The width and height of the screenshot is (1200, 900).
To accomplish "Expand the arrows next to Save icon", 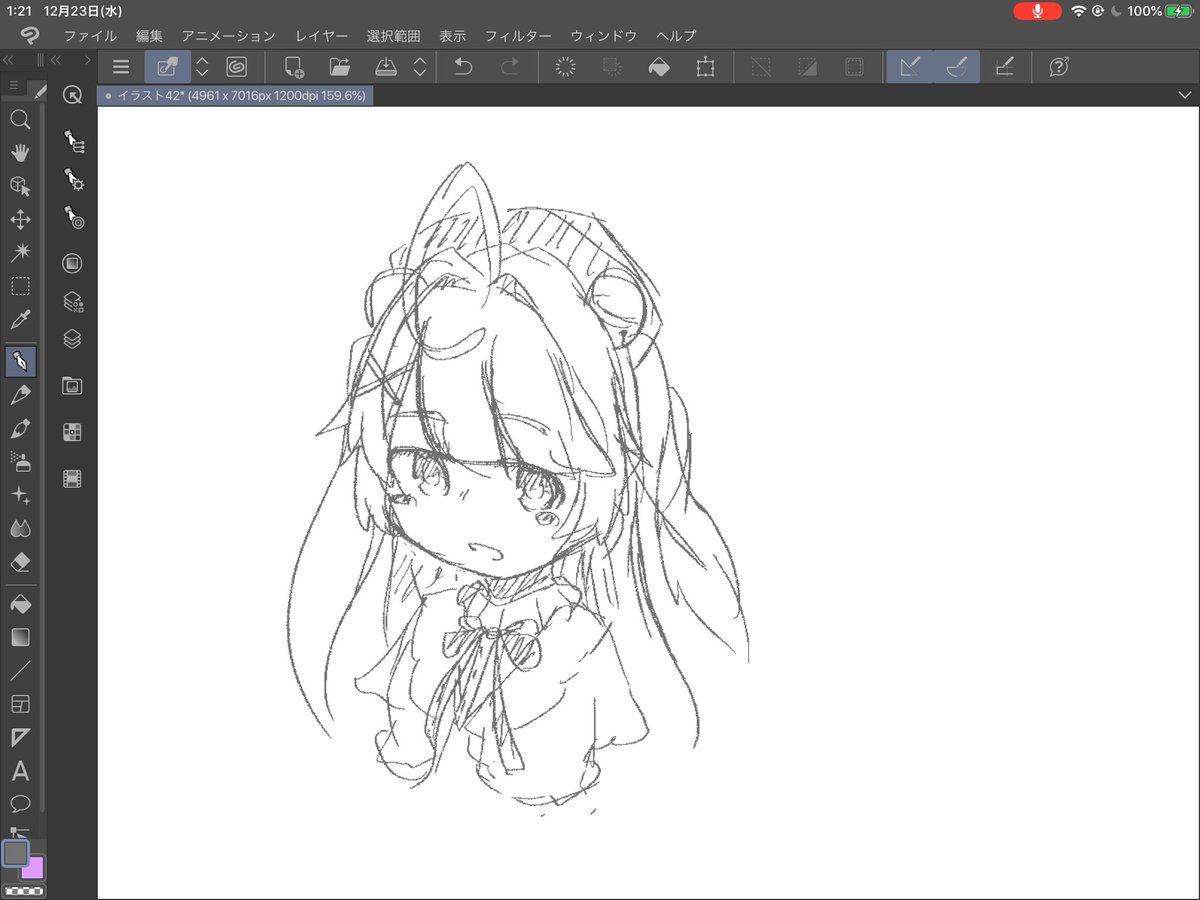I will [x=420, y=67].
